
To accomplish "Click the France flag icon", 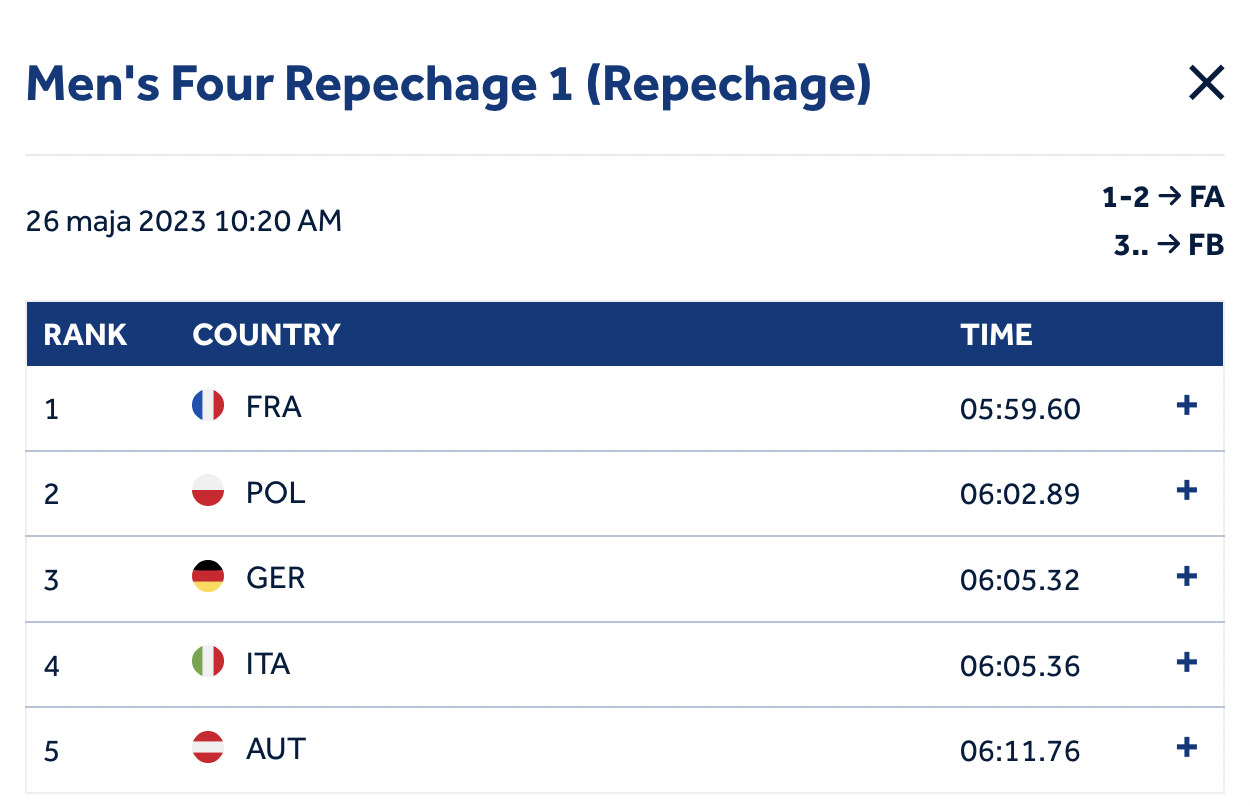I will [208, 406].
